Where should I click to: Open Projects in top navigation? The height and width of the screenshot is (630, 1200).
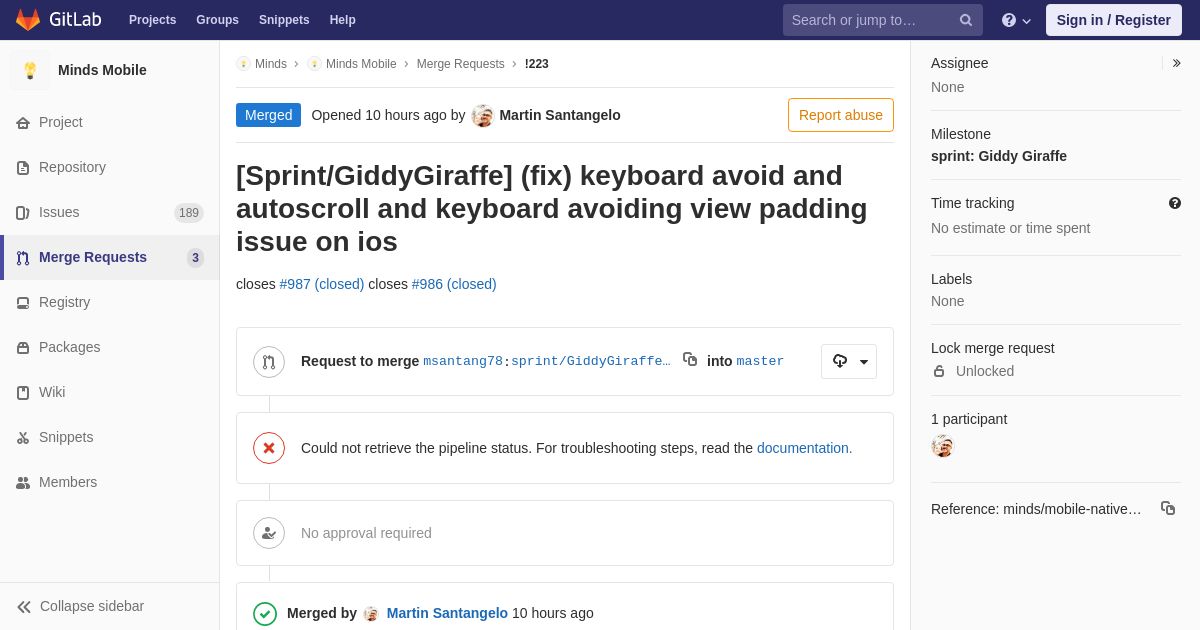152,20
